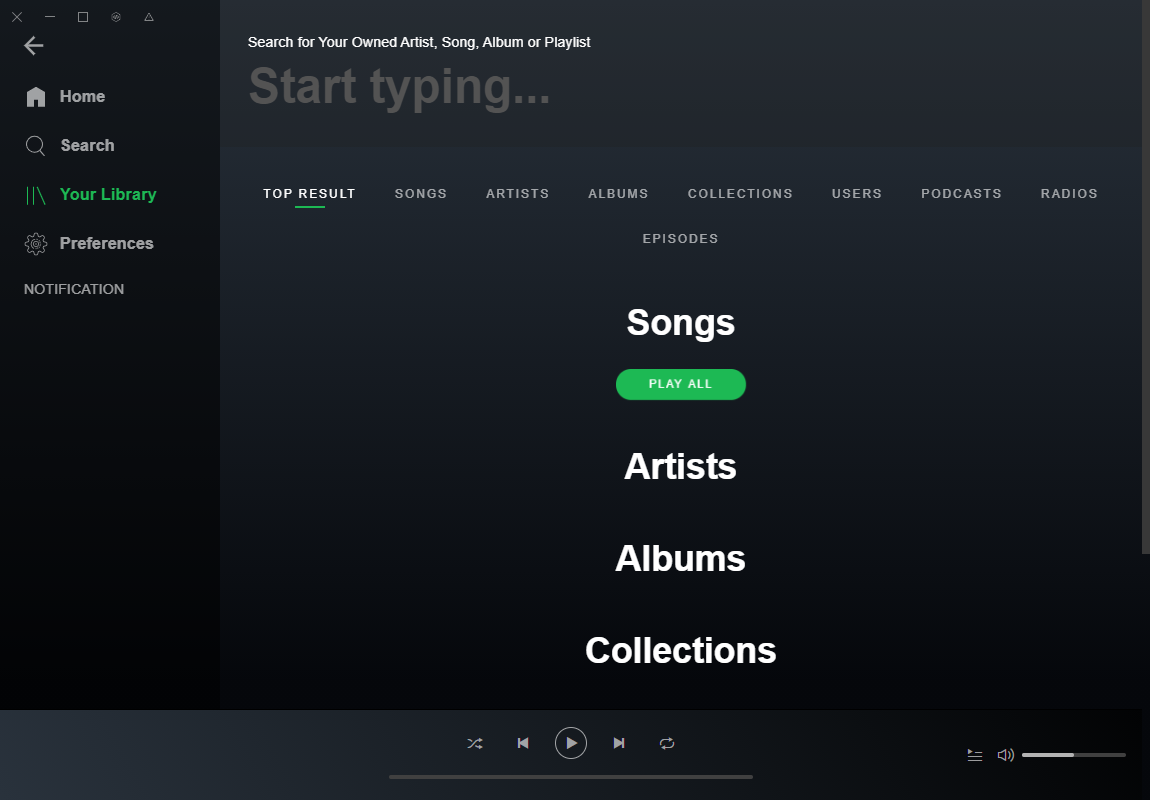Switch to the USERS tab

pyautogui.click(x=857, y=194)
